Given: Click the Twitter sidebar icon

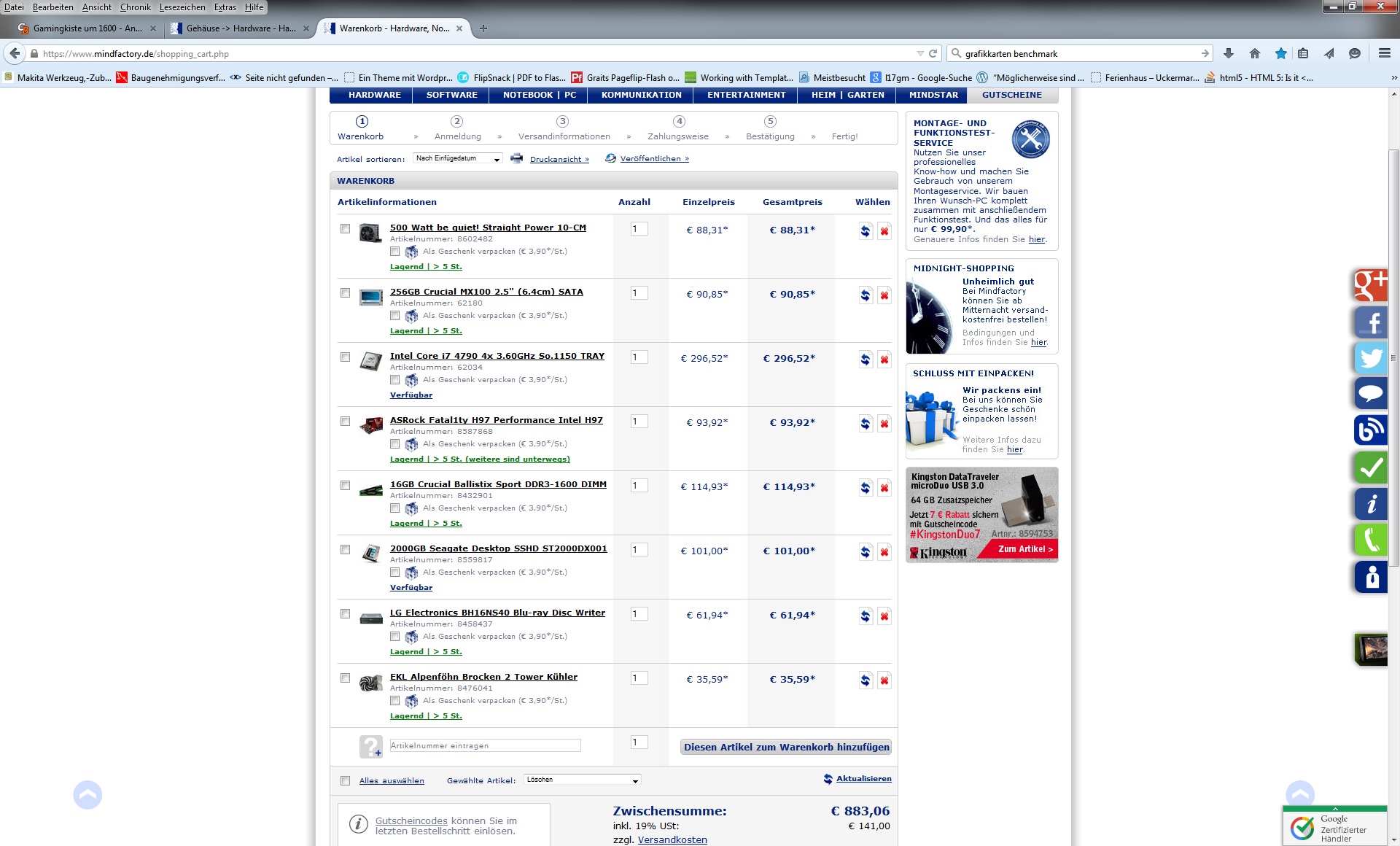Looking at the screenshot, I should [x=1370, y=358].
